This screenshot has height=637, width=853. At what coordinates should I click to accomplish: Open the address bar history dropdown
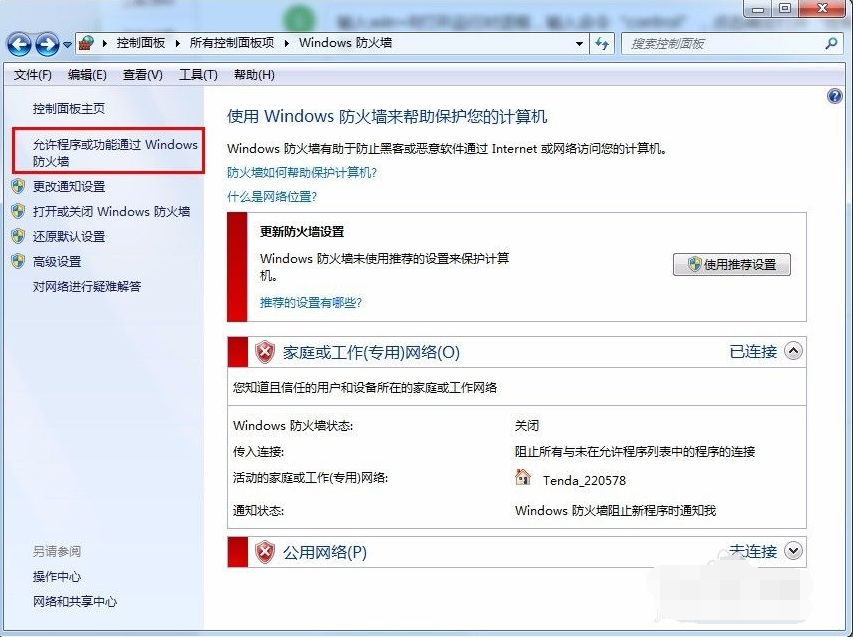click(579, 44)
